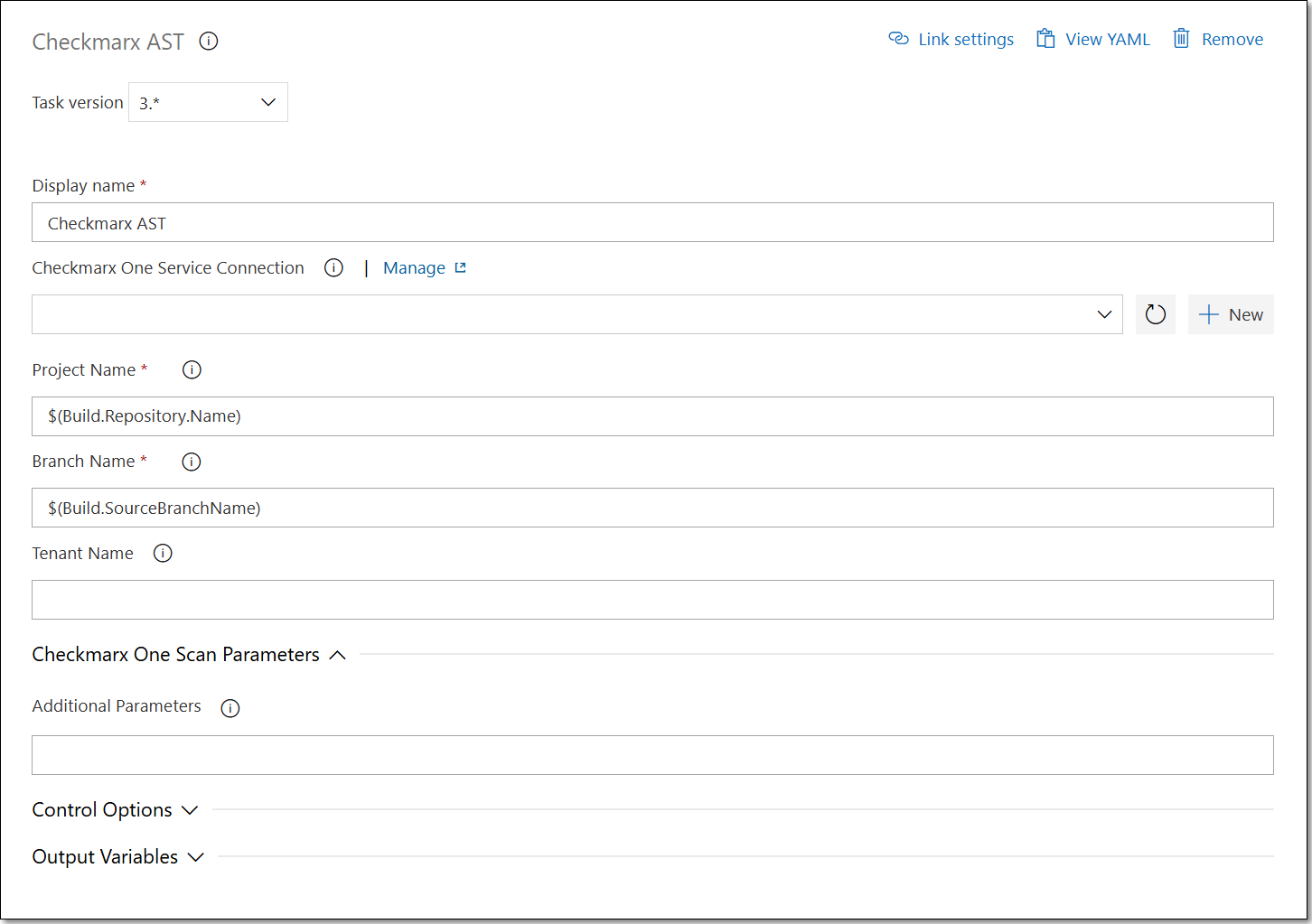Viewport: 1312px width, 924px height.
Task: Edit the Display name field
Action: 652,222
